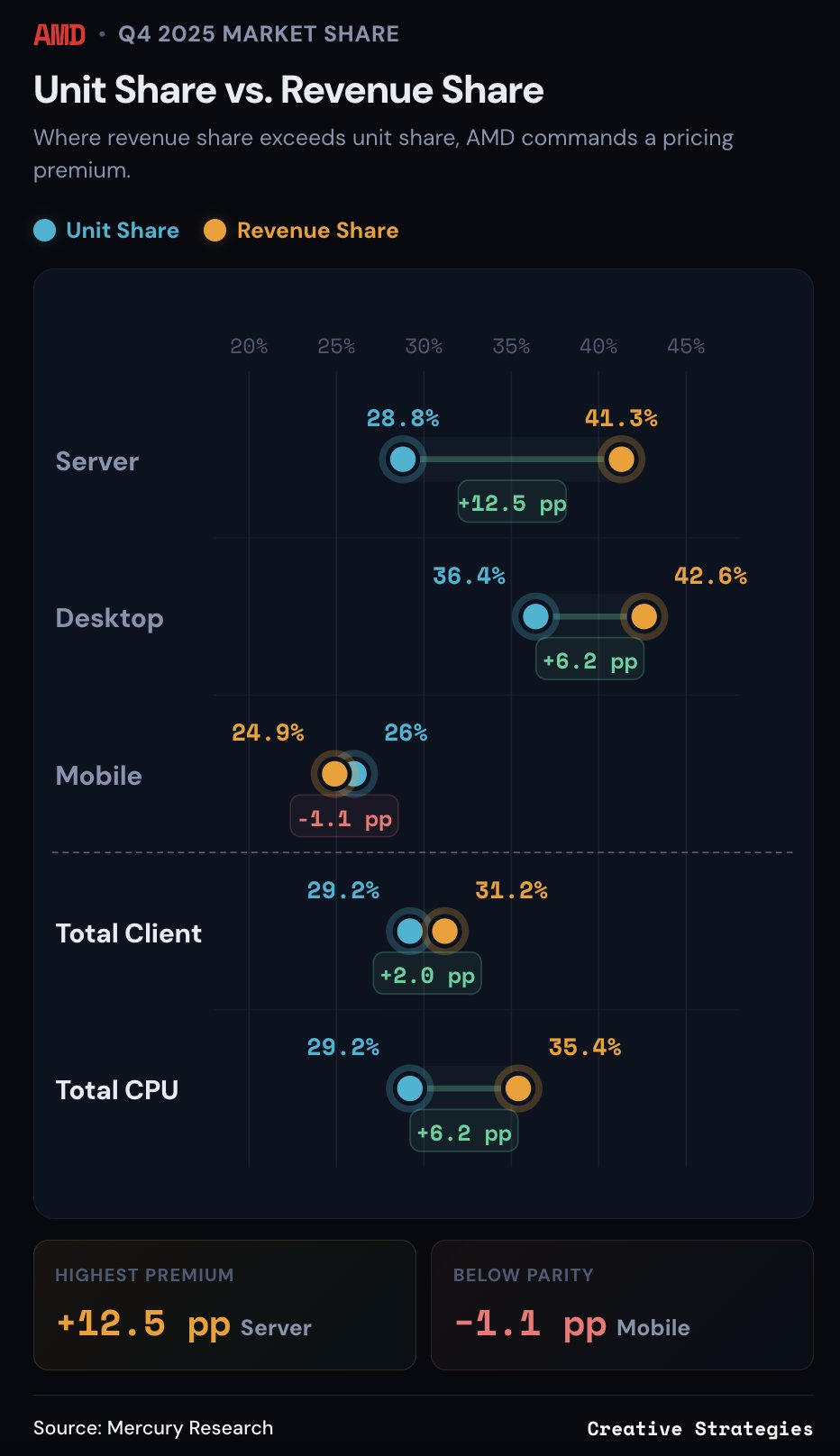Click the Desktop unit share blue marker
The image size is (840, 1456).
[535, 617]
